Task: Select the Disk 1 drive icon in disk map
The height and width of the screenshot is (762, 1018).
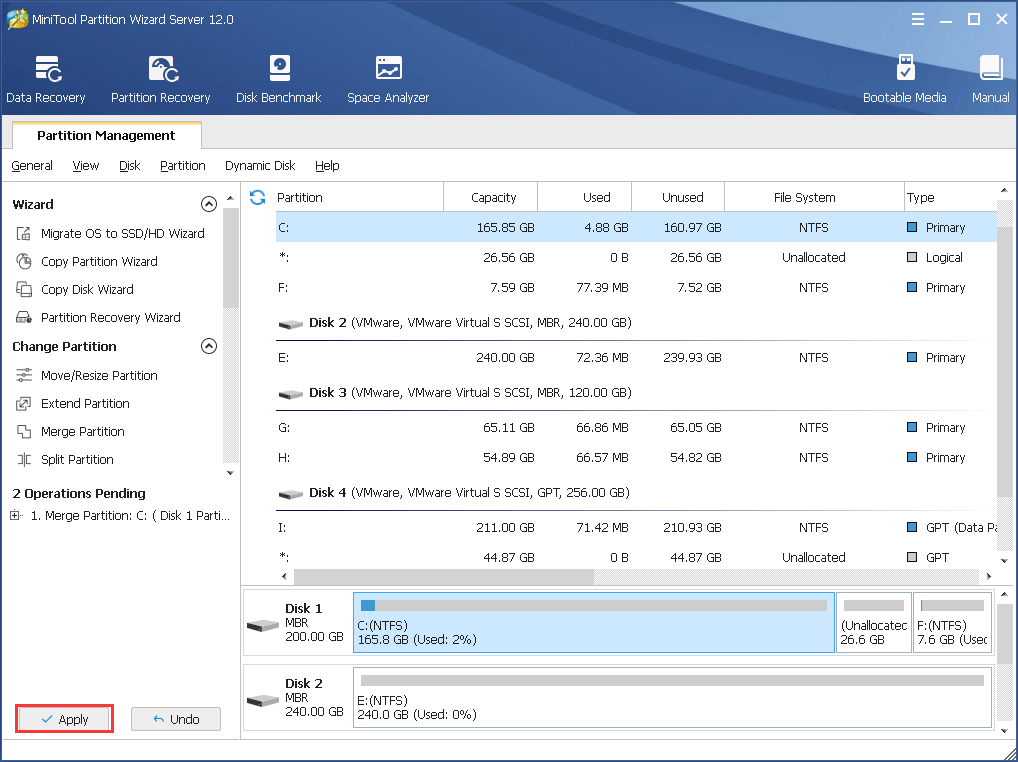Action: coord(263,625)
